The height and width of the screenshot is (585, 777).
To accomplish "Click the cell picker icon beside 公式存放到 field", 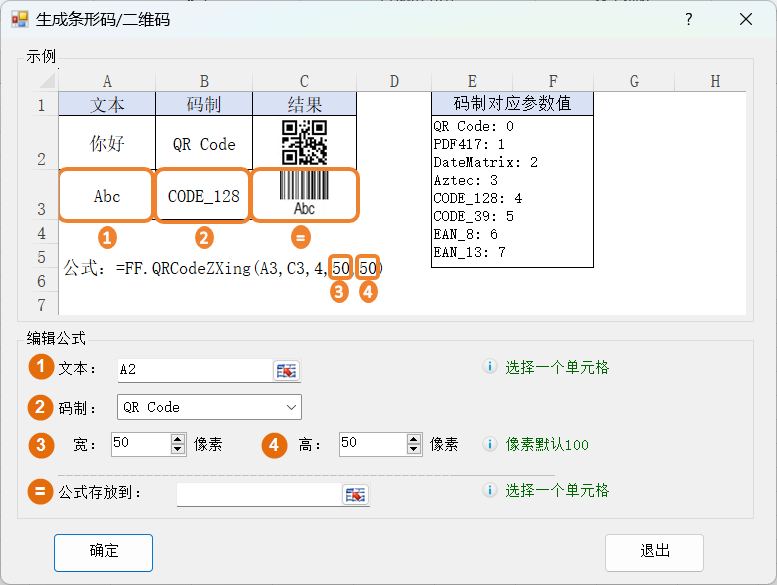I will pos(356,495).
